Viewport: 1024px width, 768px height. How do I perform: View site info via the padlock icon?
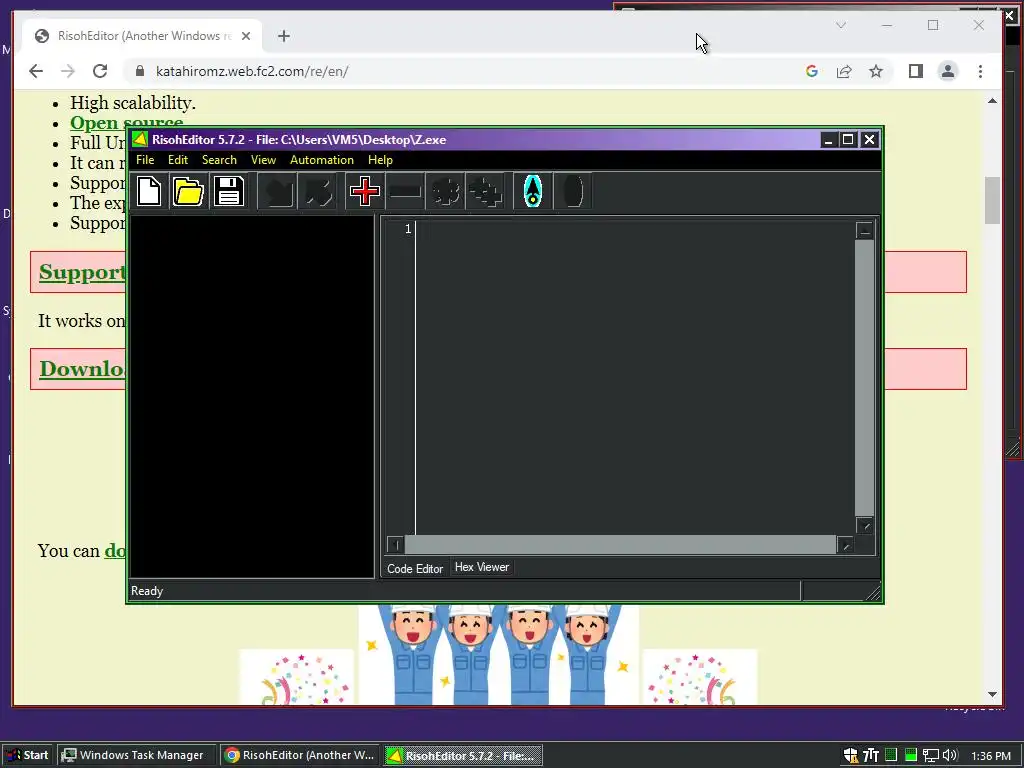click(x=139, y=71)
